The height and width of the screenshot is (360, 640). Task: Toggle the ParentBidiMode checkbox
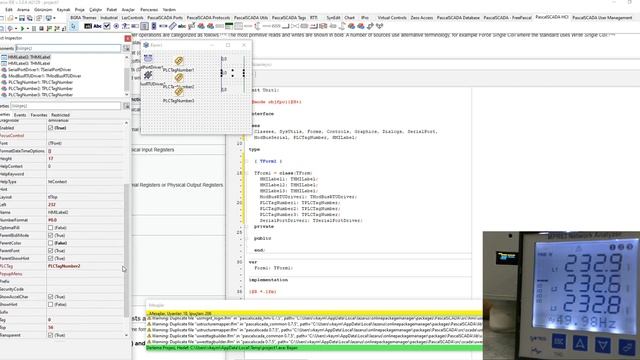[51, 236]
